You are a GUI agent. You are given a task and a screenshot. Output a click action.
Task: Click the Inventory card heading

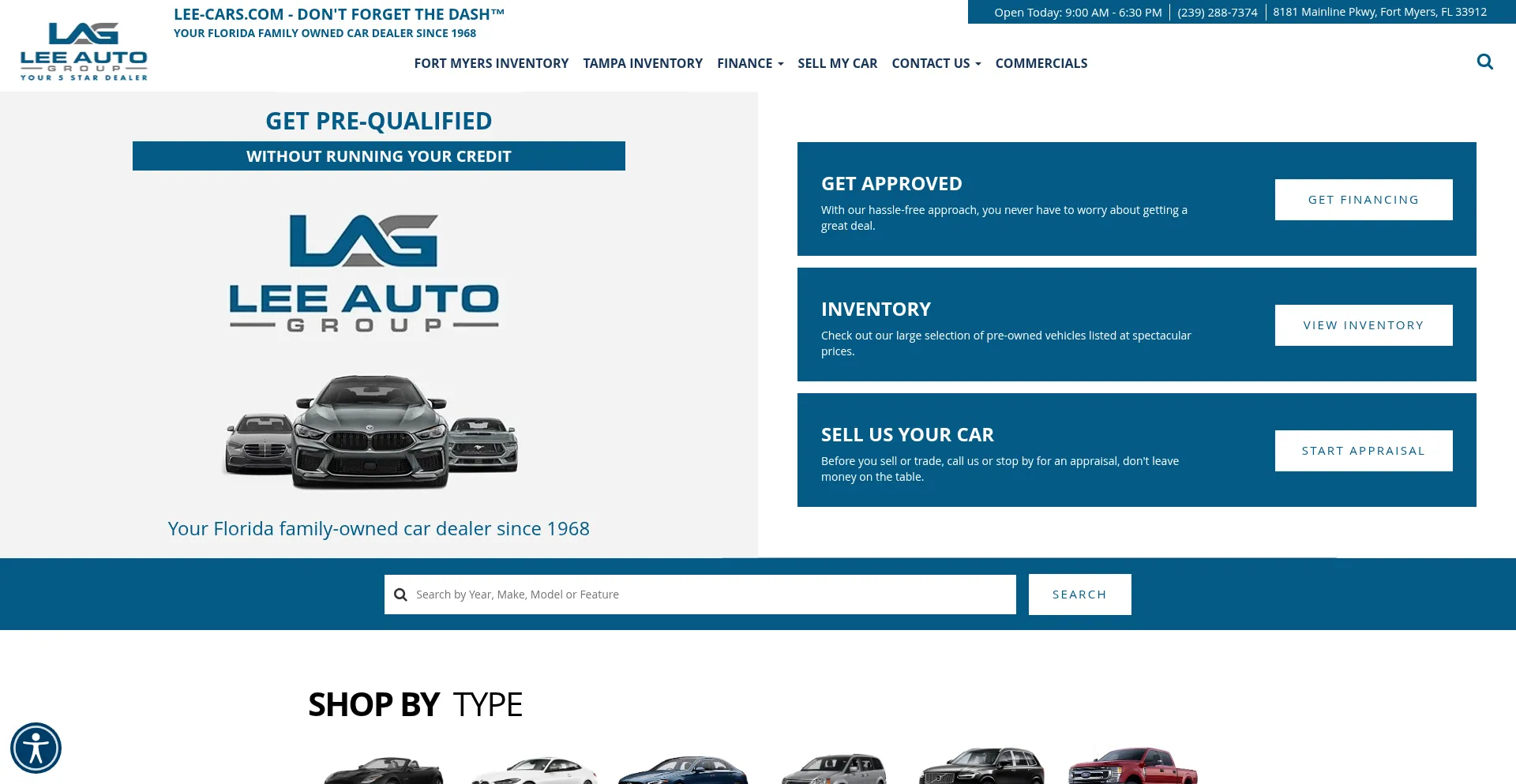(x=876, y=309)
